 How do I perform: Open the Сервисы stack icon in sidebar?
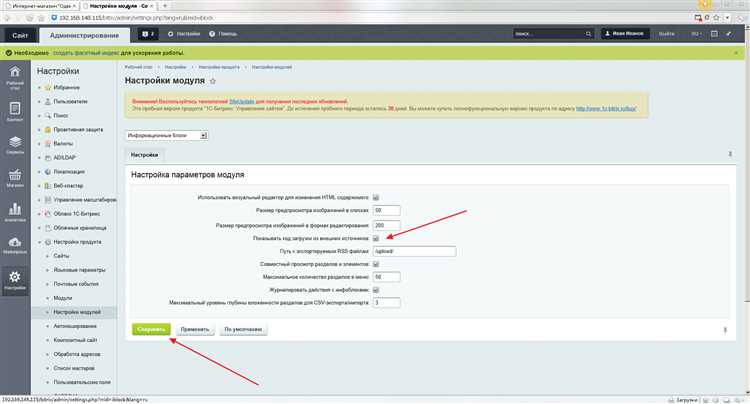coord(15,145)
